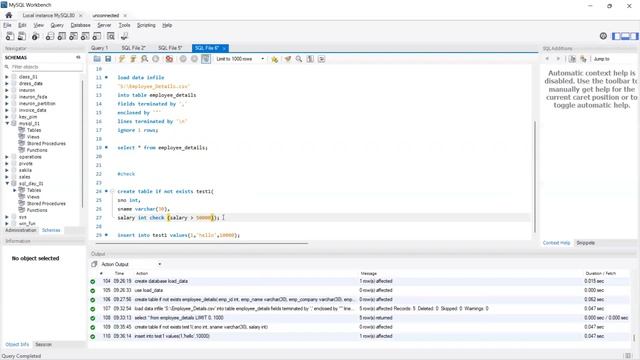Toggle the left sidebar panel visibility

click(616, 36)
